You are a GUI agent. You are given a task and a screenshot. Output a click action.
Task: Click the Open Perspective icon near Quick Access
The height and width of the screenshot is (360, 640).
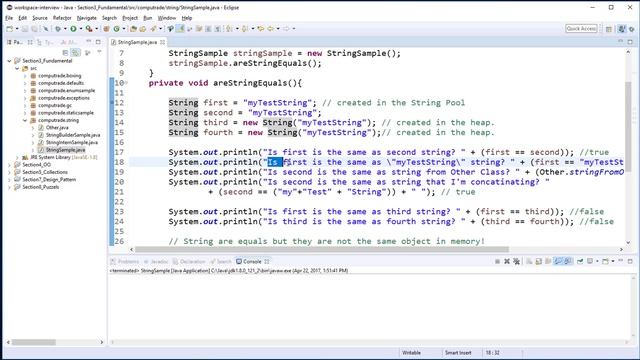tap(609, 29)
